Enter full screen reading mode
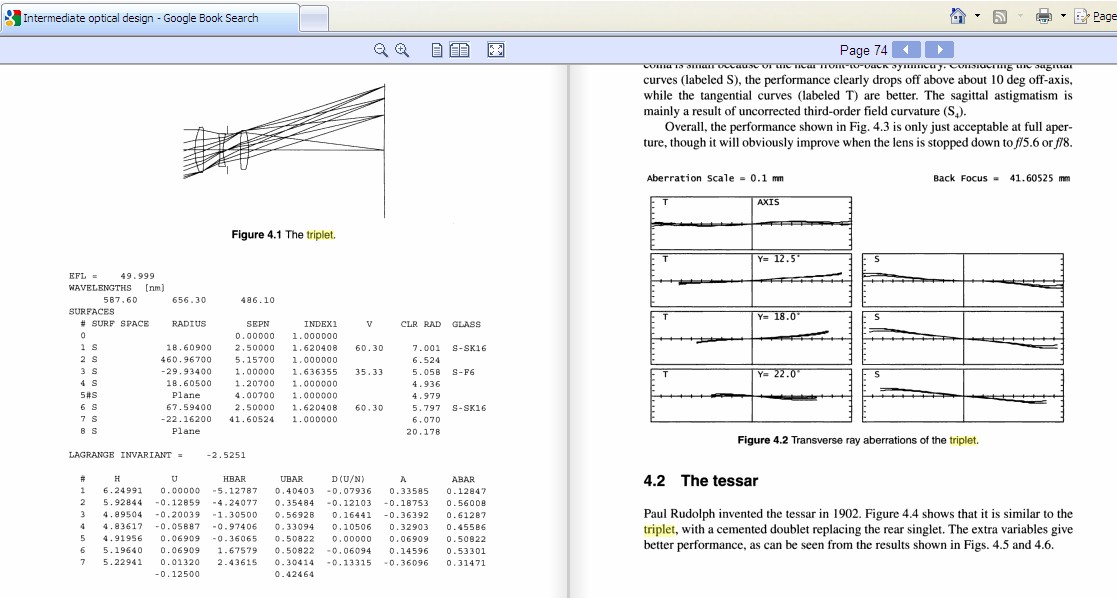The width and height of the screenshot is (1117, 598). click(x=495, y=50)
